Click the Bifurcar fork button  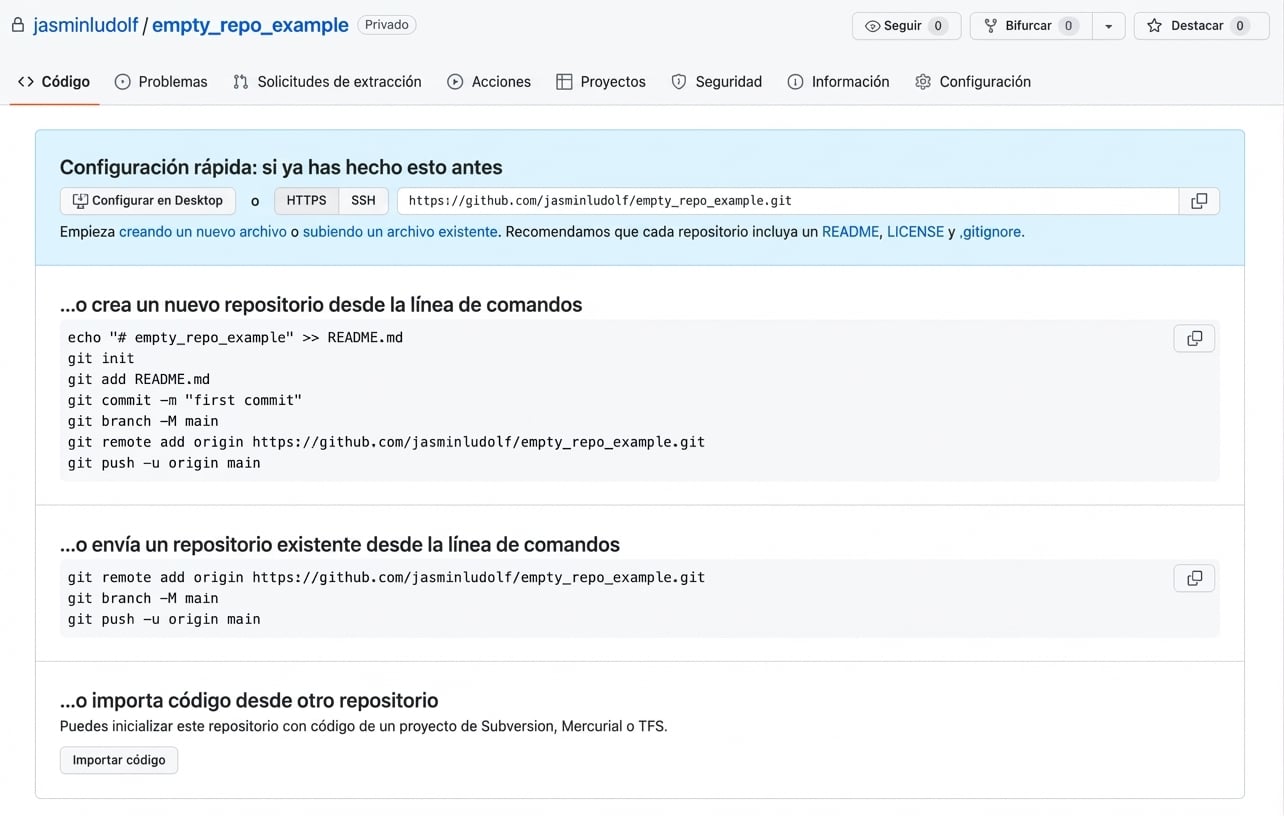(1031, 26)
